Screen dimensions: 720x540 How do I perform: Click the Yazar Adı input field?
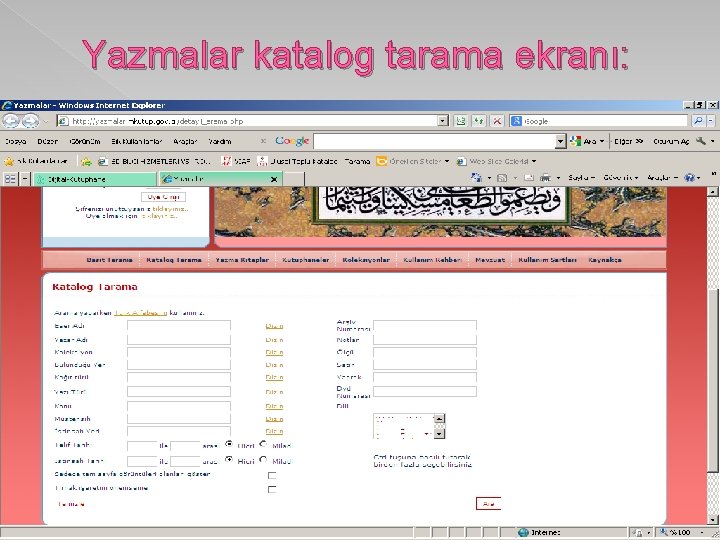click(x=179, y=340)
